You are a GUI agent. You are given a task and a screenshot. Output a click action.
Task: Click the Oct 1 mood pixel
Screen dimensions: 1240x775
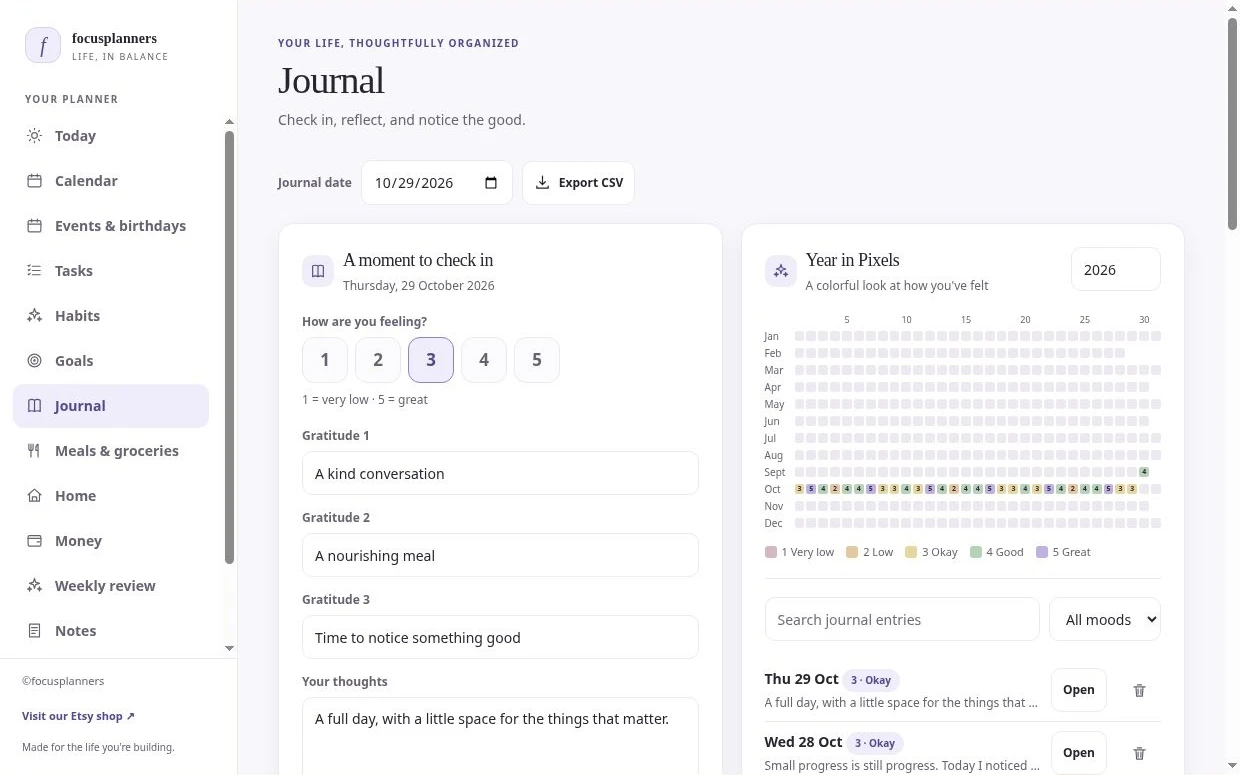click(x=799, y=489)
